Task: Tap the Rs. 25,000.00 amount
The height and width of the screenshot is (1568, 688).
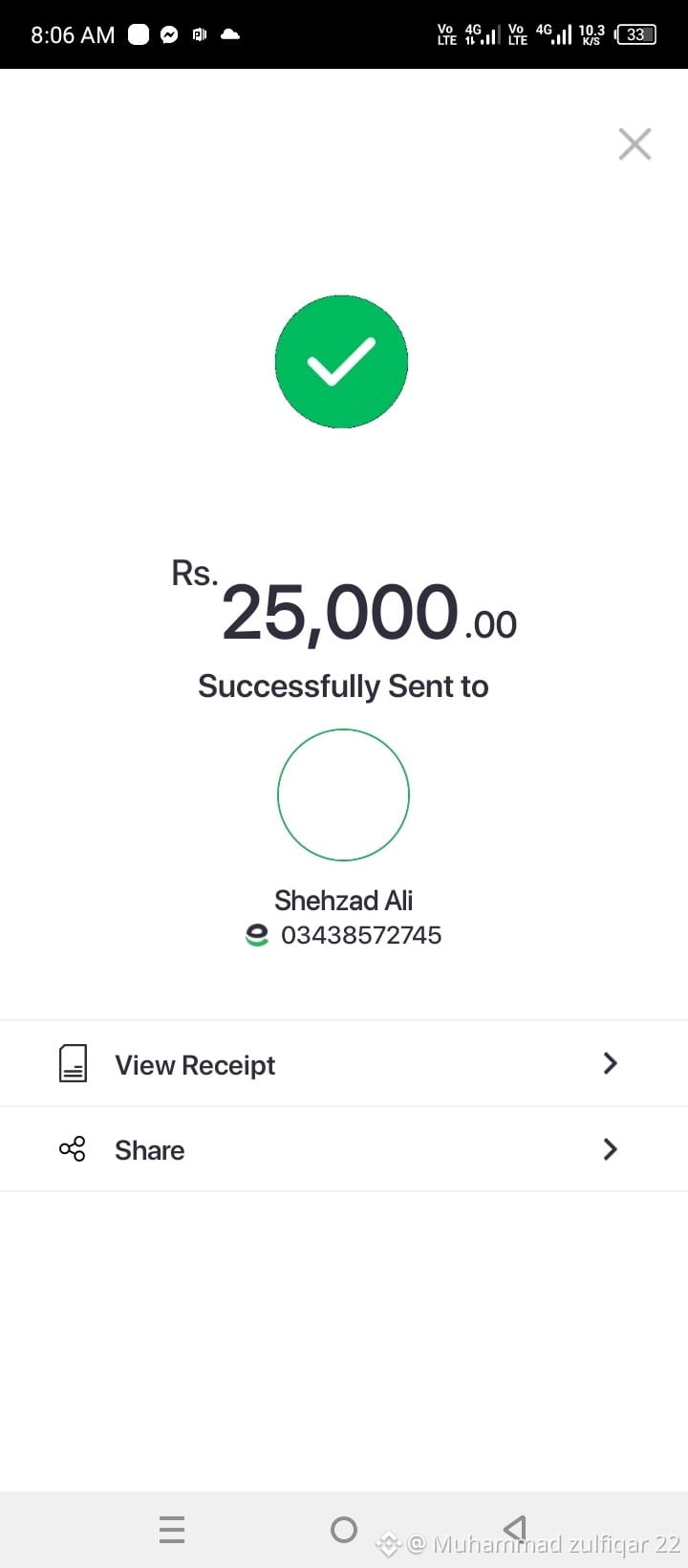Action: point(344,604)
